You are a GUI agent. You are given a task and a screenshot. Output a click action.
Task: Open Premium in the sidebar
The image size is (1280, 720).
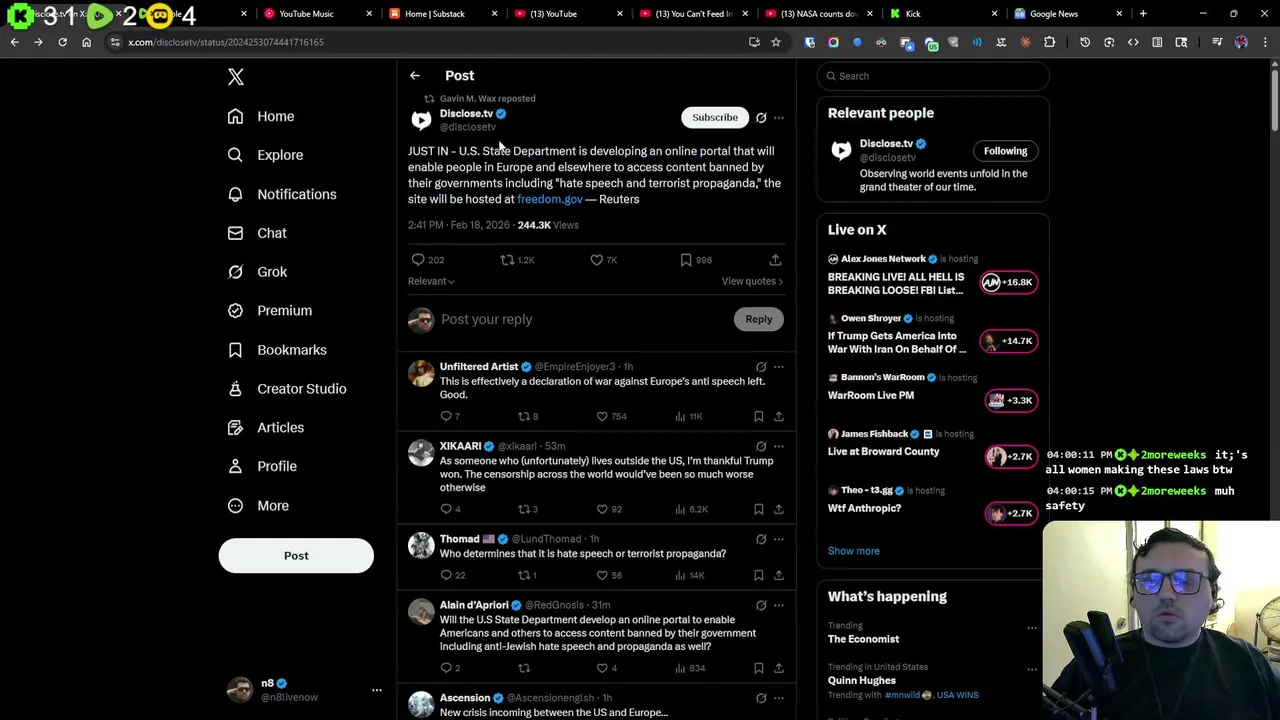click(270, 310)
